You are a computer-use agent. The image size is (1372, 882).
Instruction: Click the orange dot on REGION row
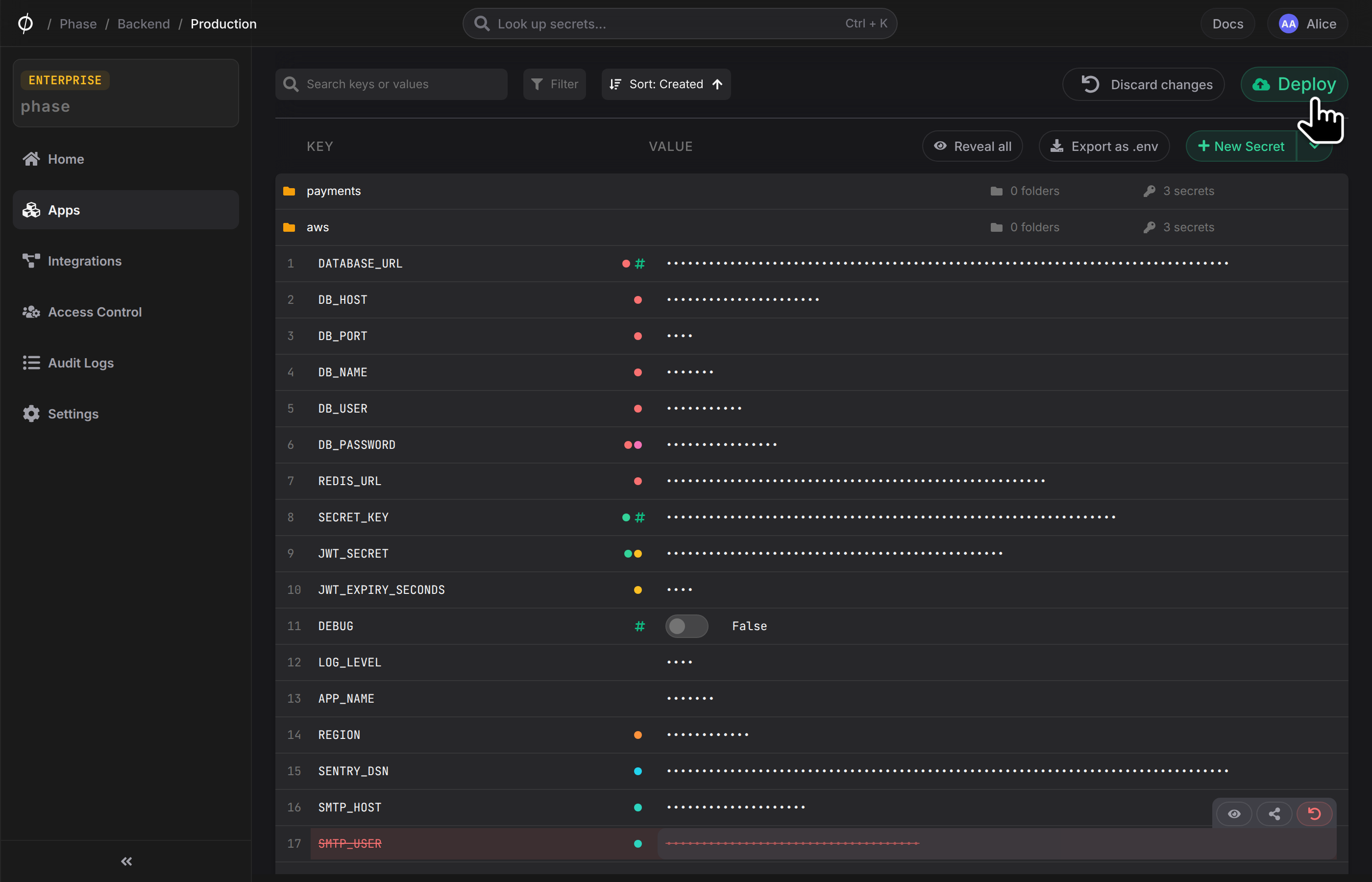pos(637,735)
